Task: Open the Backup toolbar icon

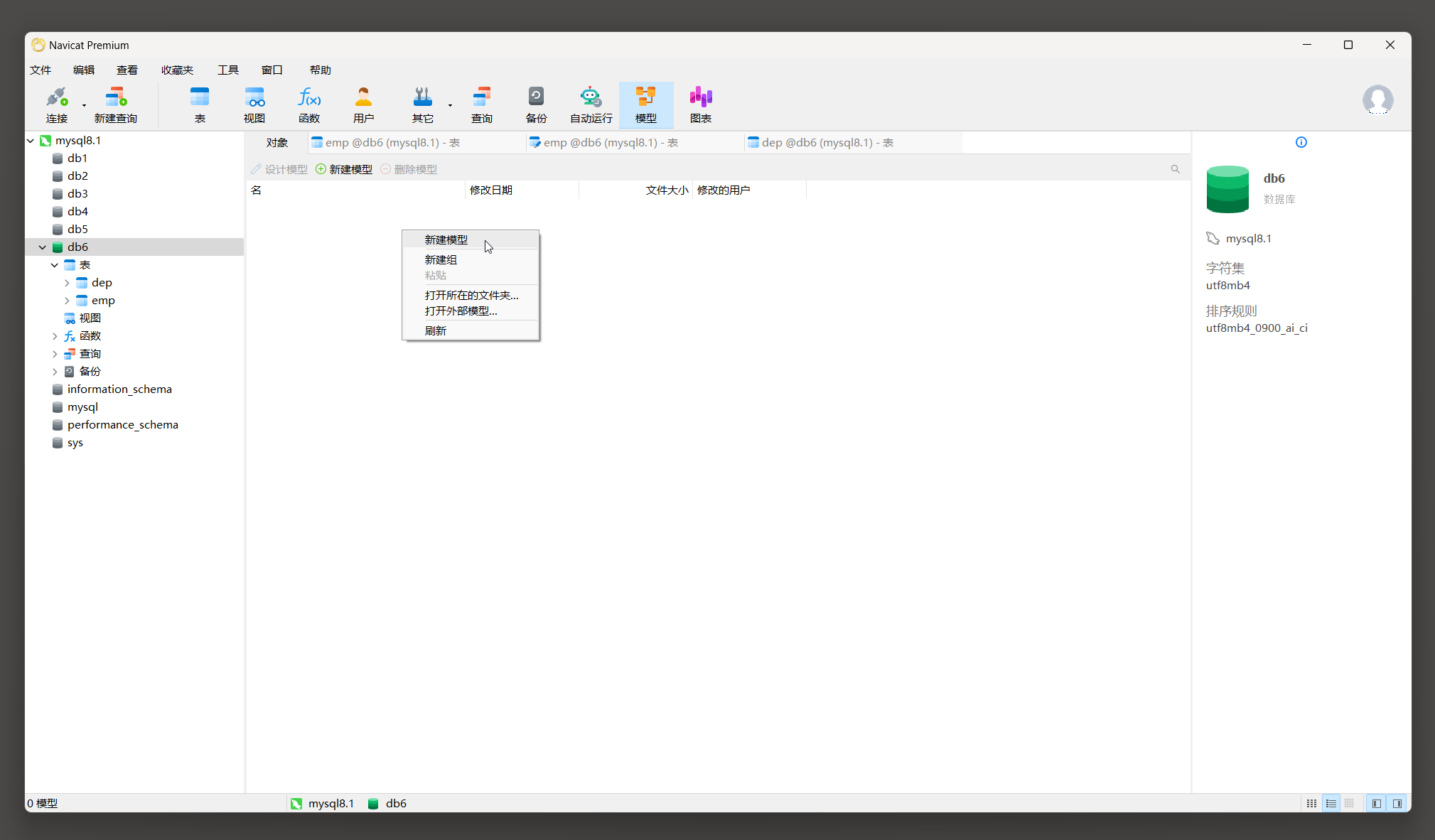Action: pos(536,104)
